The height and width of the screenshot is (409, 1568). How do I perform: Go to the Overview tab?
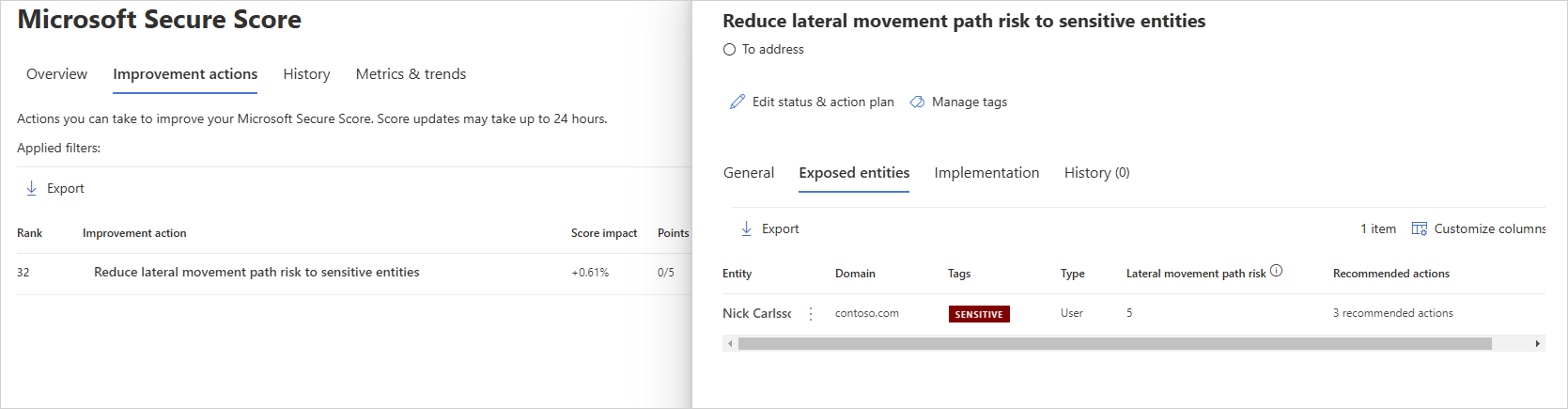point(56,74)
